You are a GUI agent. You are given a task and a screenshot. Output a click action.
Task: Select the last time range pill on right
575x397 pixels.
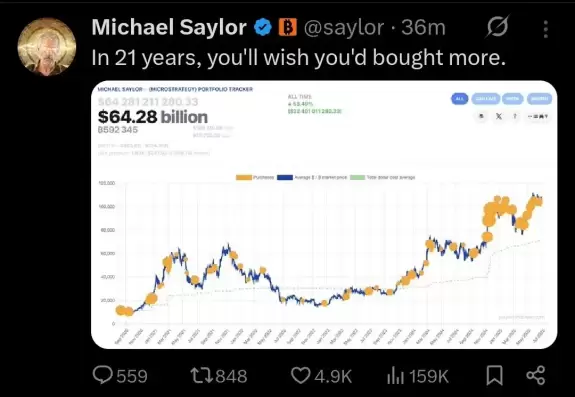point(539,99)
